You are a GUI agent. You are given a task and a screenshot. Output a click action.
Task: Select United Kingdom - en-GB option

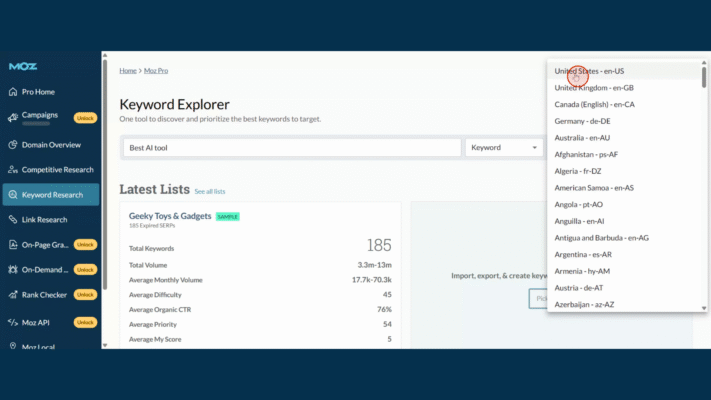(624, 88)
